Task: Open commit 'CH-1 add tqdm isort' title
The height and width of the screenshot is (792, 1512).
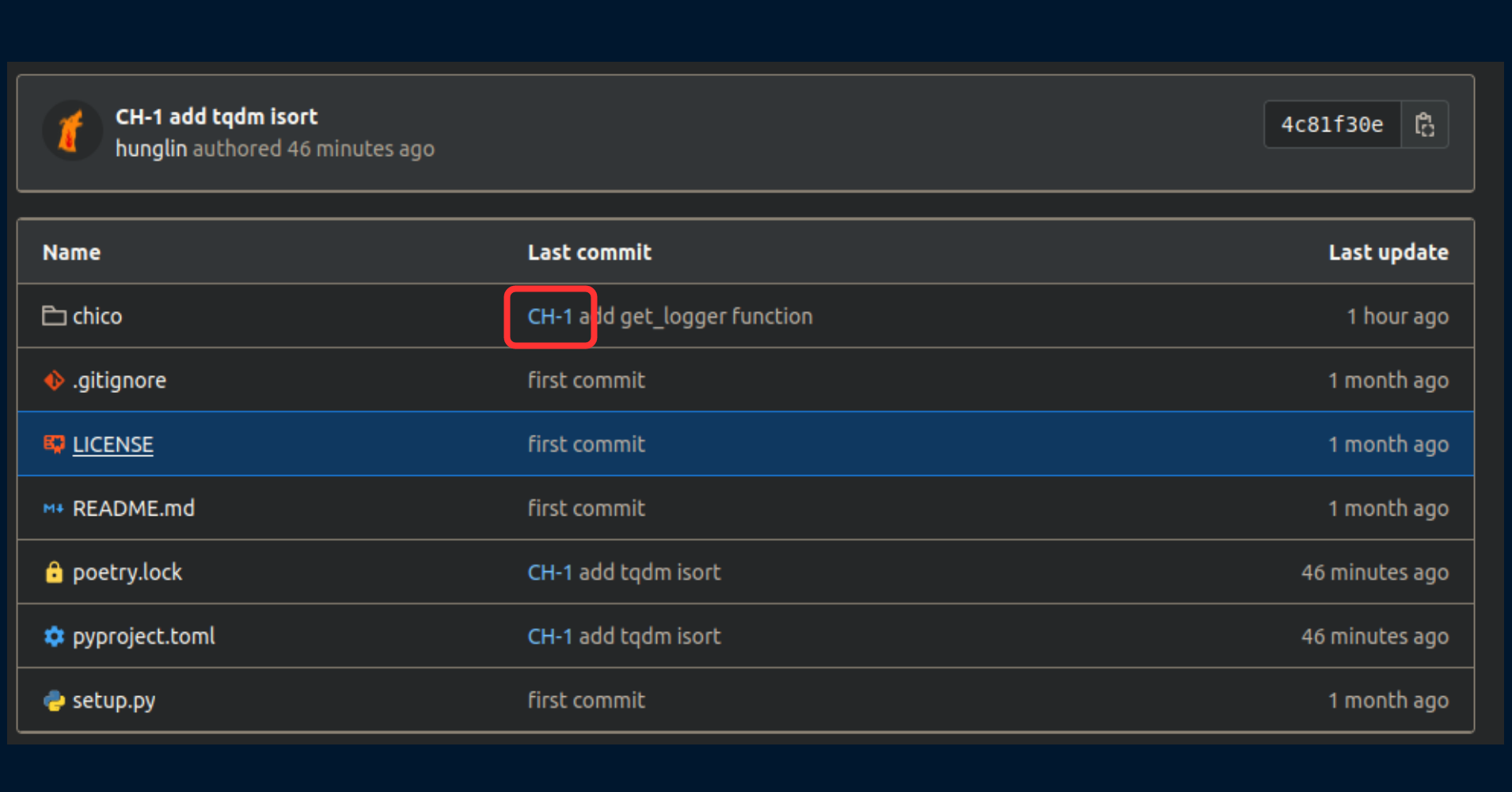Action: pyautogui.click(x=216, y=116)
